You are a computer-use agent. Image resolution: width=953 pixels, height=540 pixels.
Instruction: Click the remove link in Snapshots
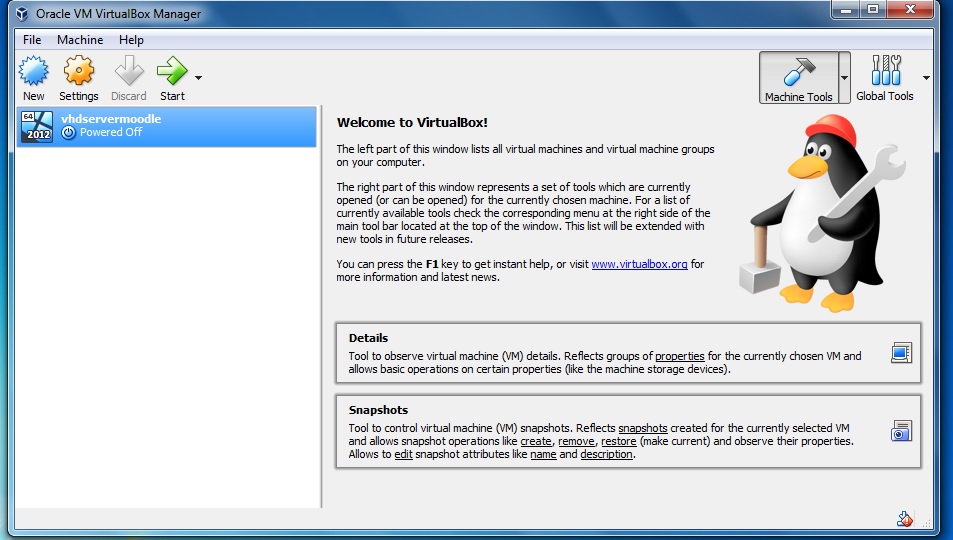click(x=576, y=441)
